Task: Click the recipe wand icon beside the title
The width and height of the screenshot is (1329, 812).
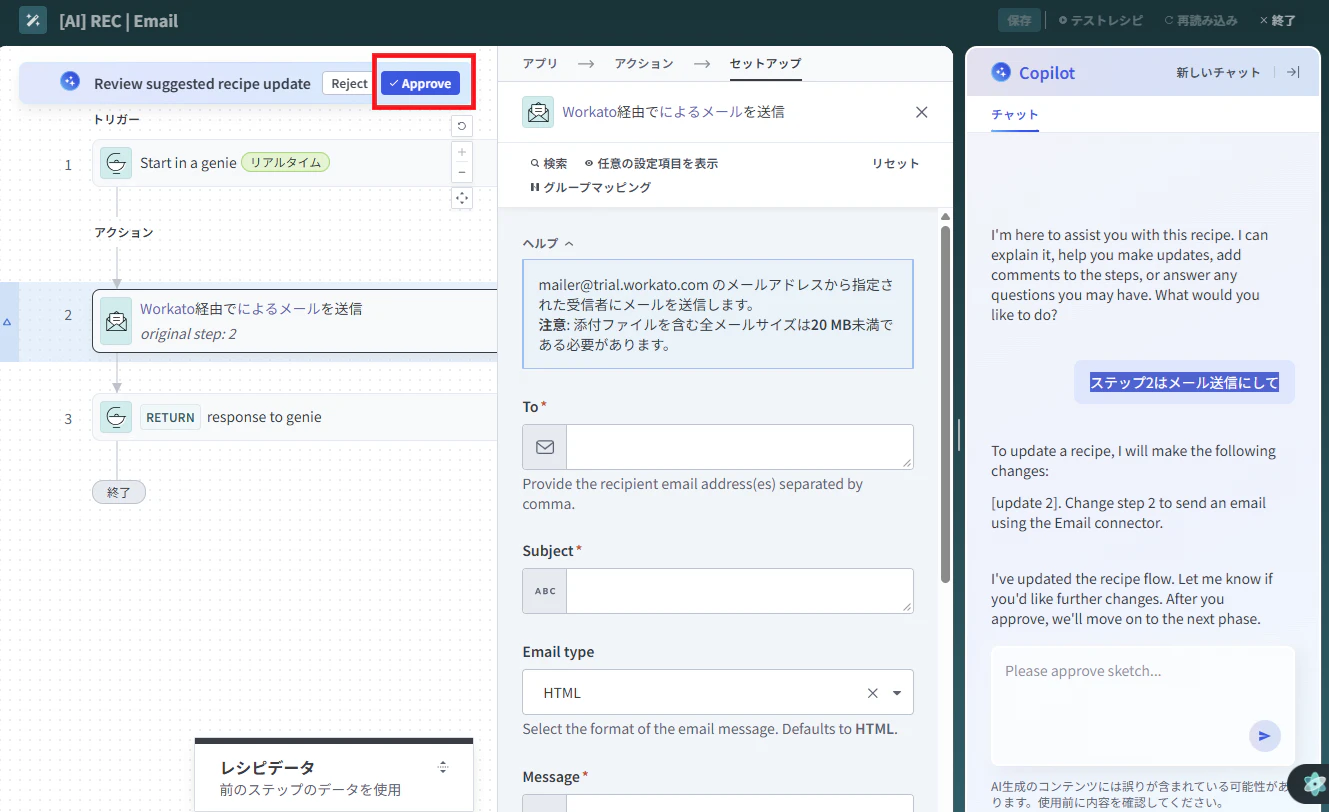Action: point(33,20)
